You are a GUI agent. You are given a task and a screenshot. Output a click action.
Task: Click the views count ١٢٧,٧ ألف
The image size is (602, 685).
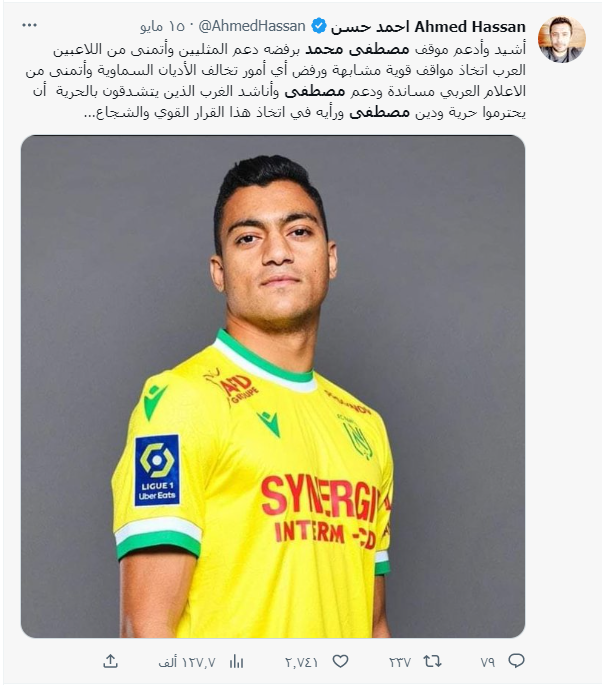[187, 662]
